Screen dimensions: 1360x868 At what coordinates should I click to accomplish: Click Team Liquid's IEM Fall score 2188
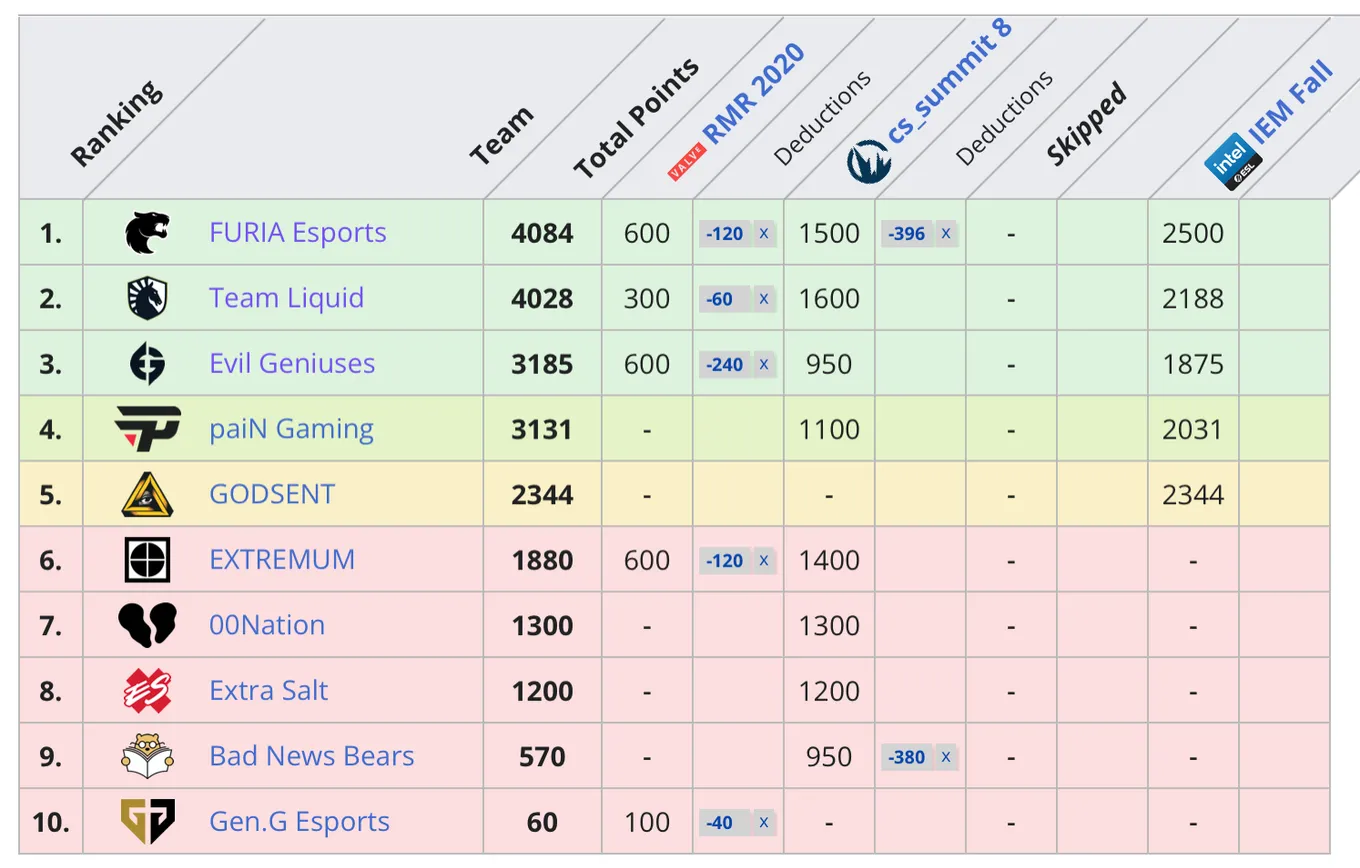coord(1193,298)
